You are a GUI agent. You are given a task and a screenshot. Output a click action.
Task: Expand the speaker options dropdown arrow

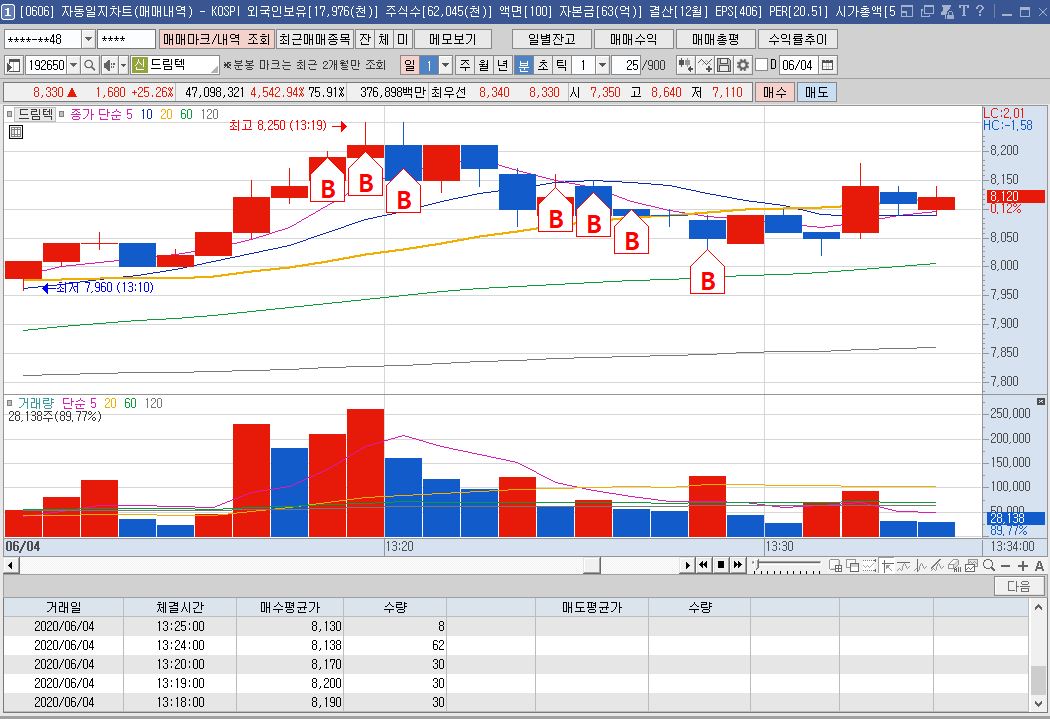124,65
